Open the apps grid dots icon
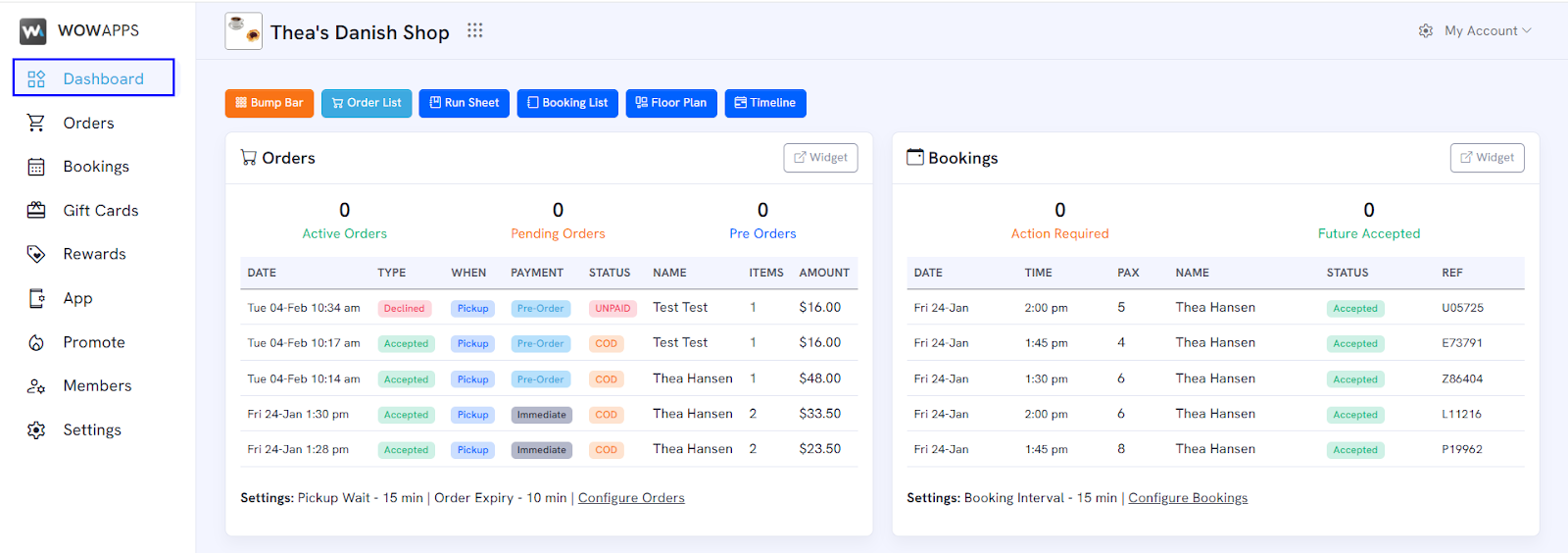This screenshot has height=553, width=1568. tap(475, 30)
